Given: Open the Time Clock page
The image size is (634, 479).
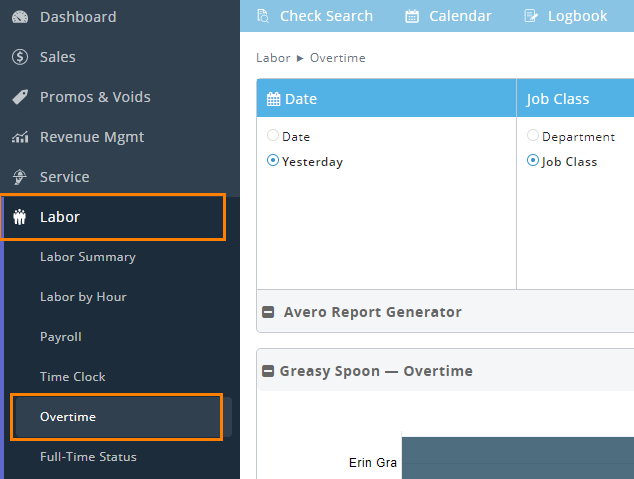Looking at the screenshot, I should point(72,377).
